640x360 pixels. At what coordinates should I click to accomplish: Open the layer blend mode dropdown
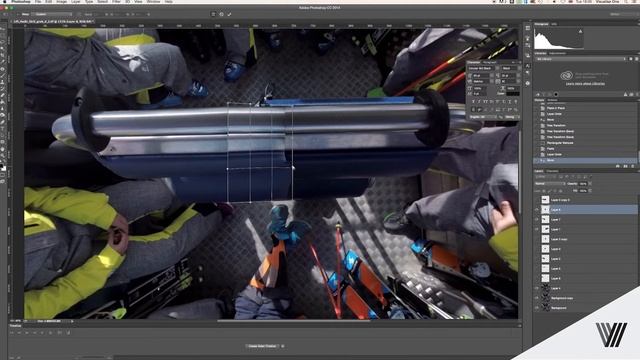(550, 184)
